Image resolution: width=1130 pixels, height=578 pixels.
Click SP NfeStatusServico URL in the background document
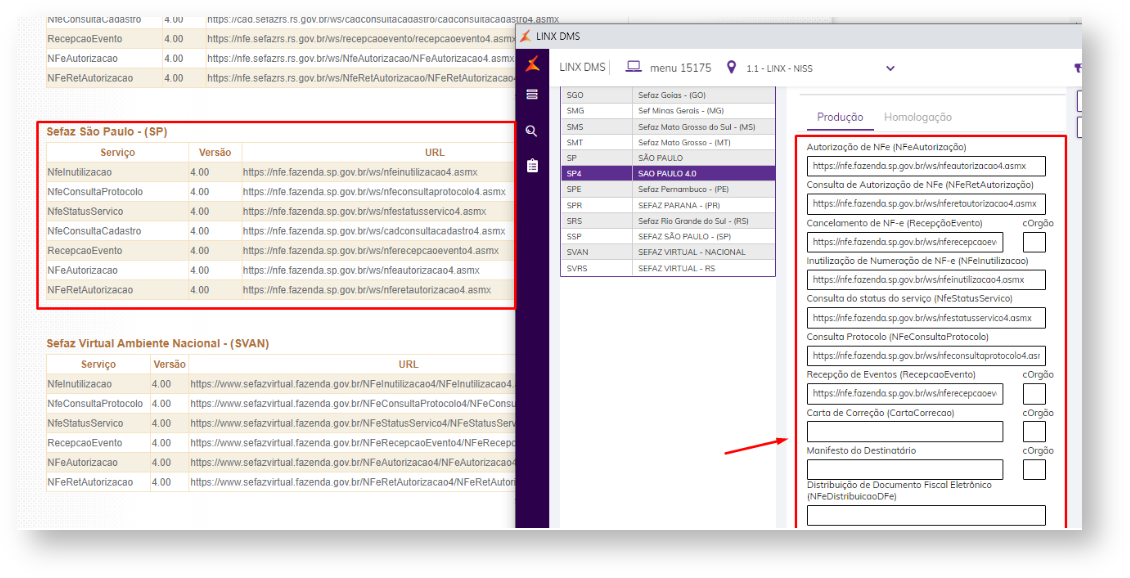pos(364,211)
